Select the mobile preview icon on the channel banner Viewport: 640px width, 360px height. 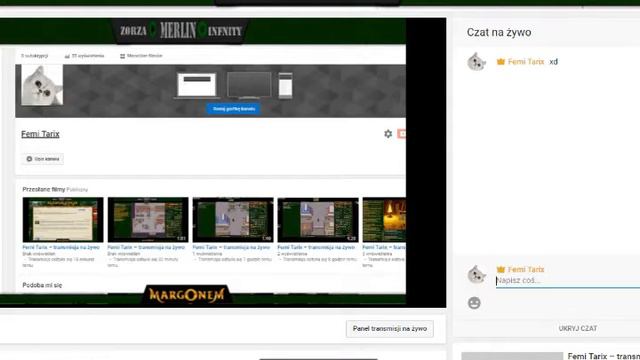pyautogui.click(x=285, y=85)
